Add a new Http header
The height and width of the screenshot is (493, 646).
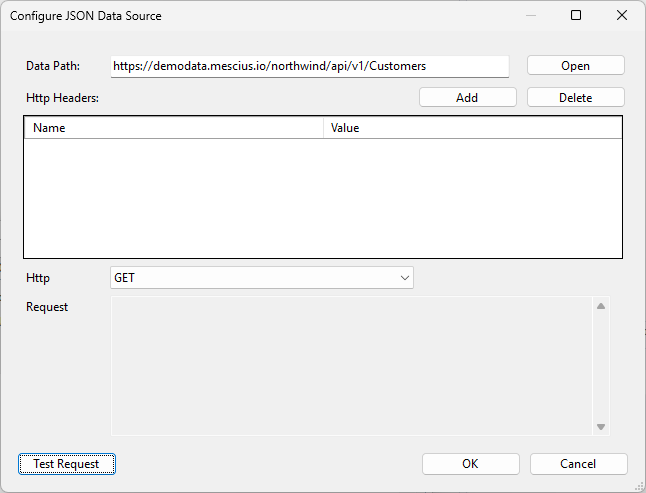tap(467, 97)
